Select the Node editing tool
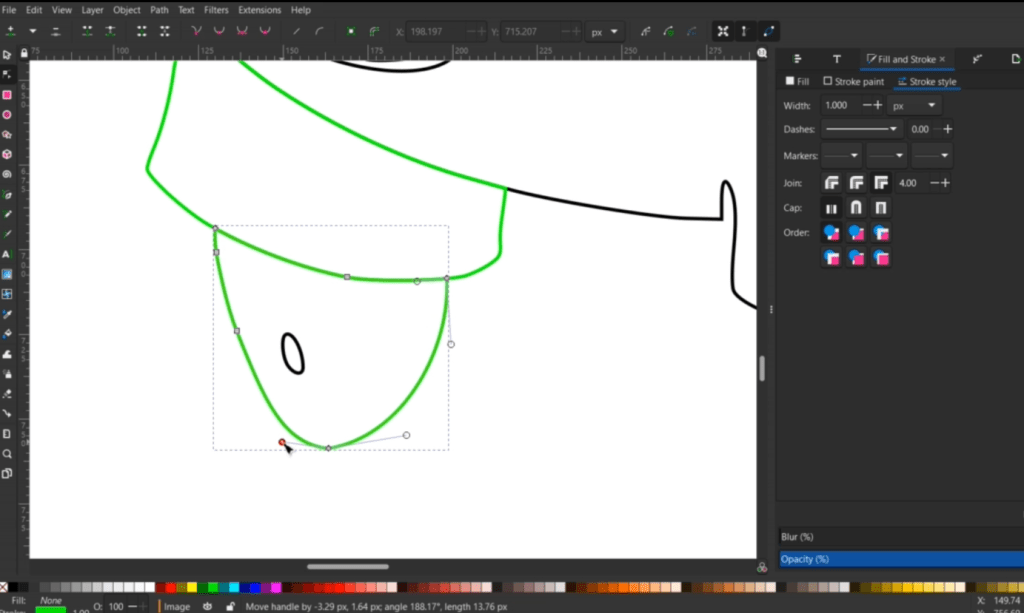 coord(7,74)
